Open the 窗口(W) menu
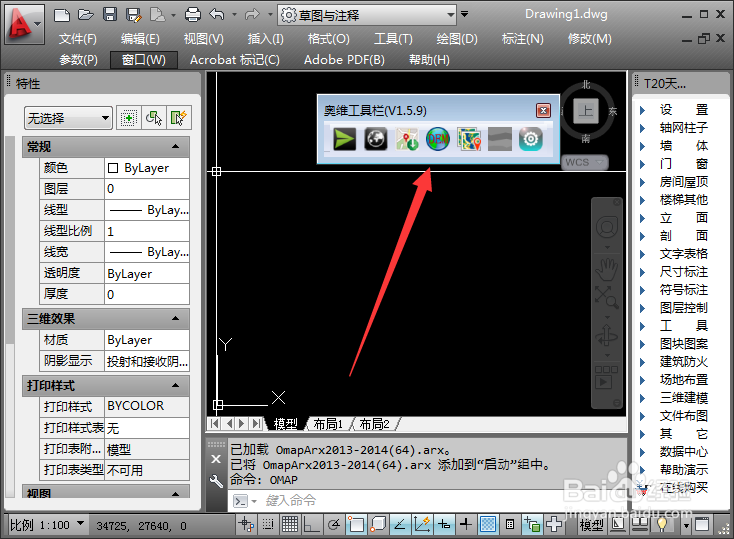This screenshot has width=734, height=539. coord(144,60)
